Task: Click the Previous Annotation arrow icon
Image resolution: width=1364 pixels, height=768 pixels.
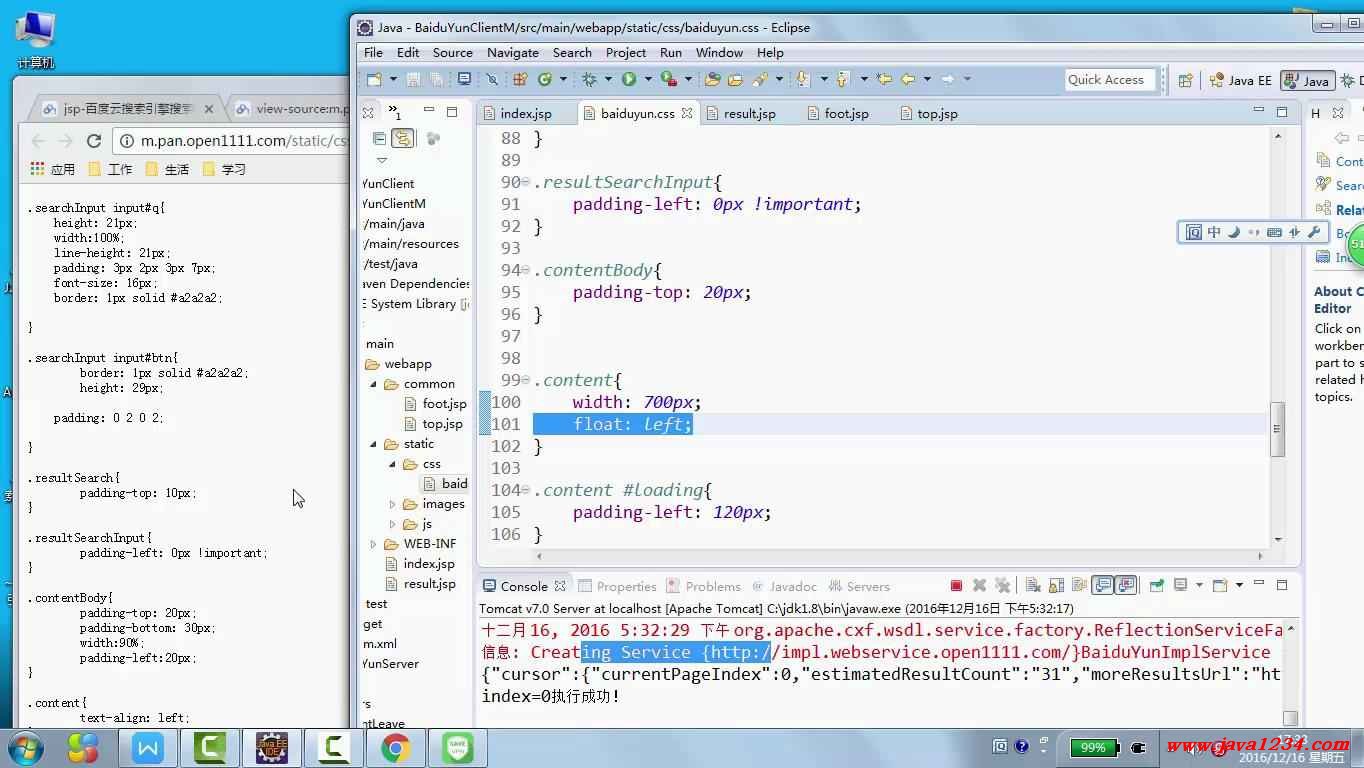Action: (x=843, y=79)
